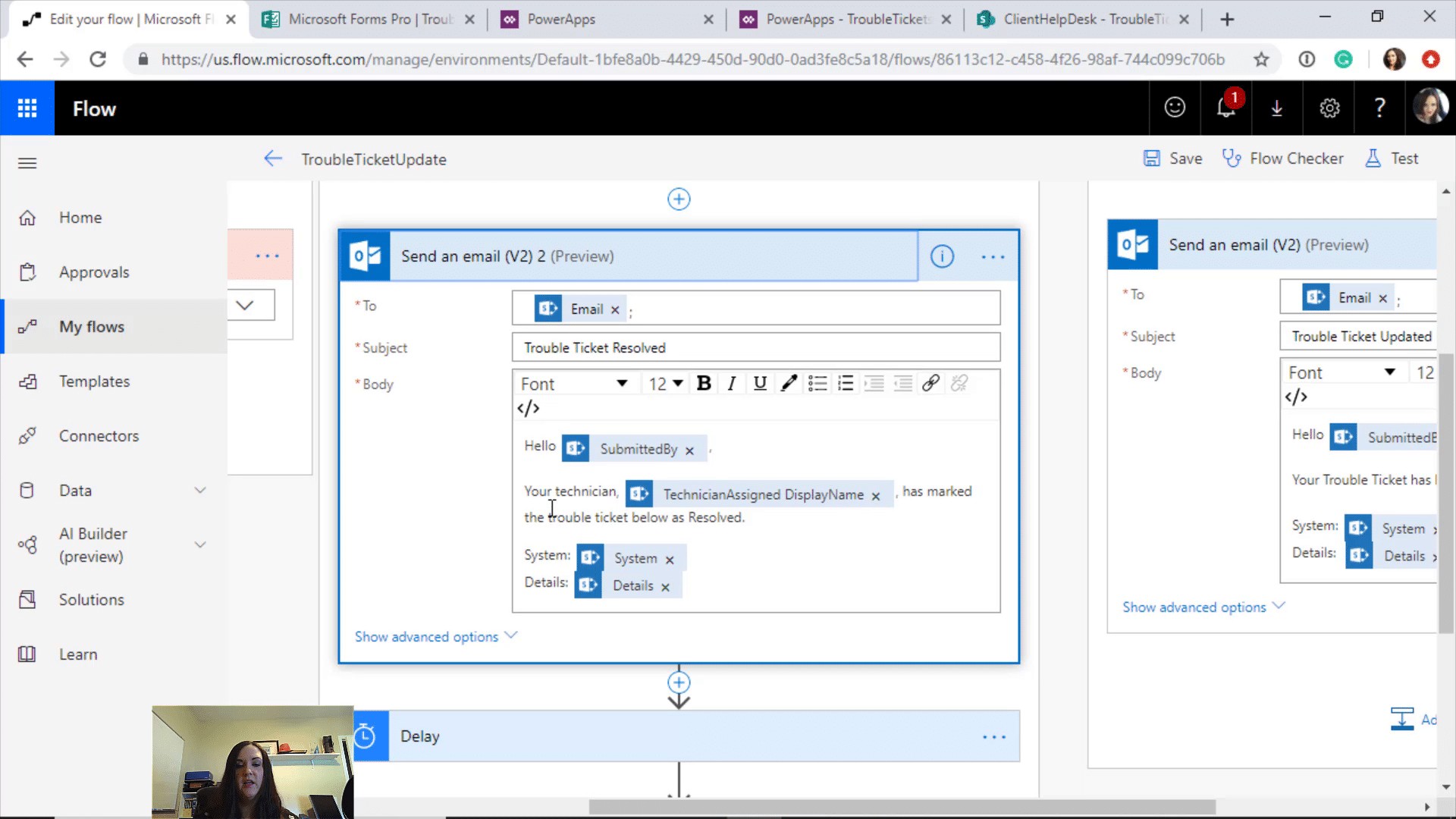This screenshot has height=819, width=1456.
Task: Toggle code view in the right email card
Action: [1296, 397]
